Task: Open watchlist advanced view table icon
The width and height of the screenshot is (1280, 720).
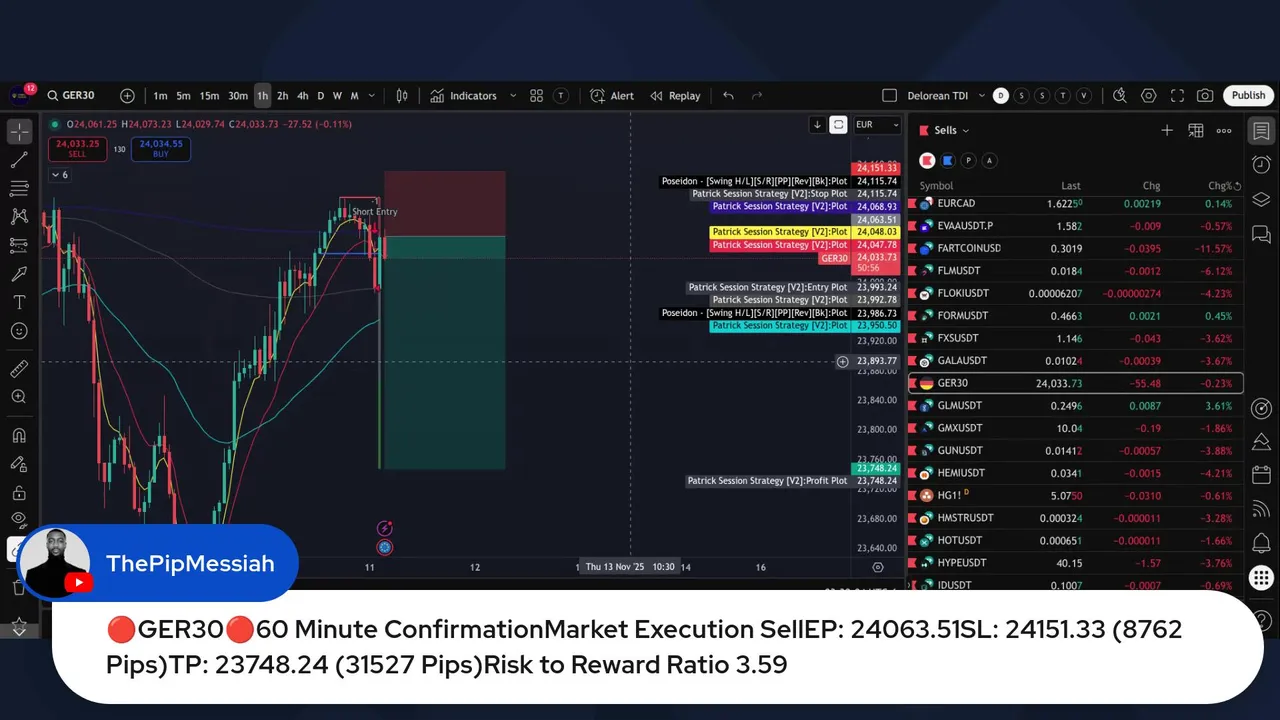Action: [x=1195, y=130]
